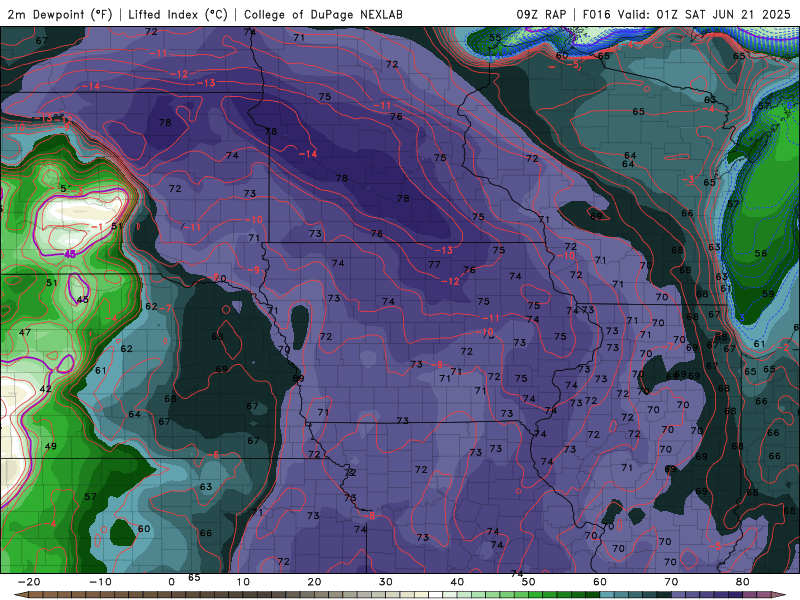Click the 42 dewpoint value on map
This screenshot has width=800, height=600.
click(45, 389)
